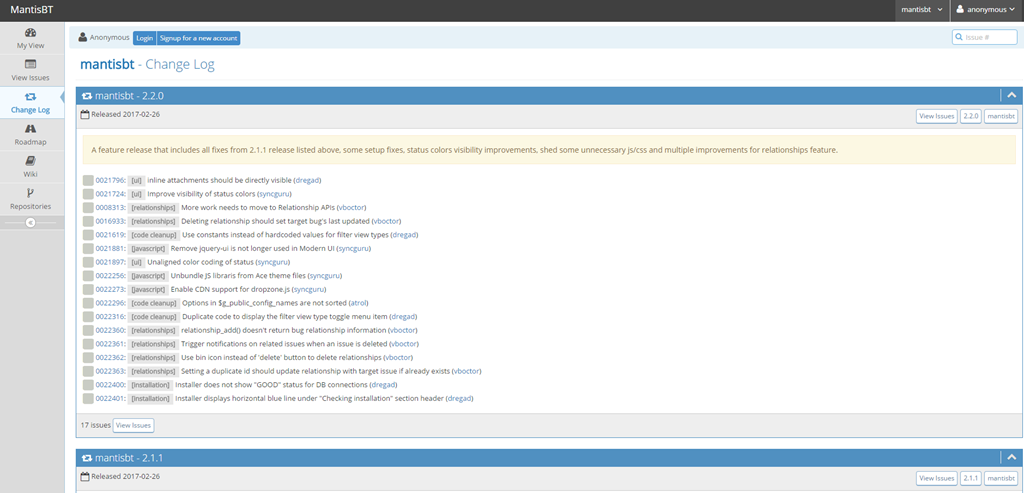Open issue 0021619 link
The height and width of the screenshot is (493, 1024).
pyautogui.click(x=110, y=234)
